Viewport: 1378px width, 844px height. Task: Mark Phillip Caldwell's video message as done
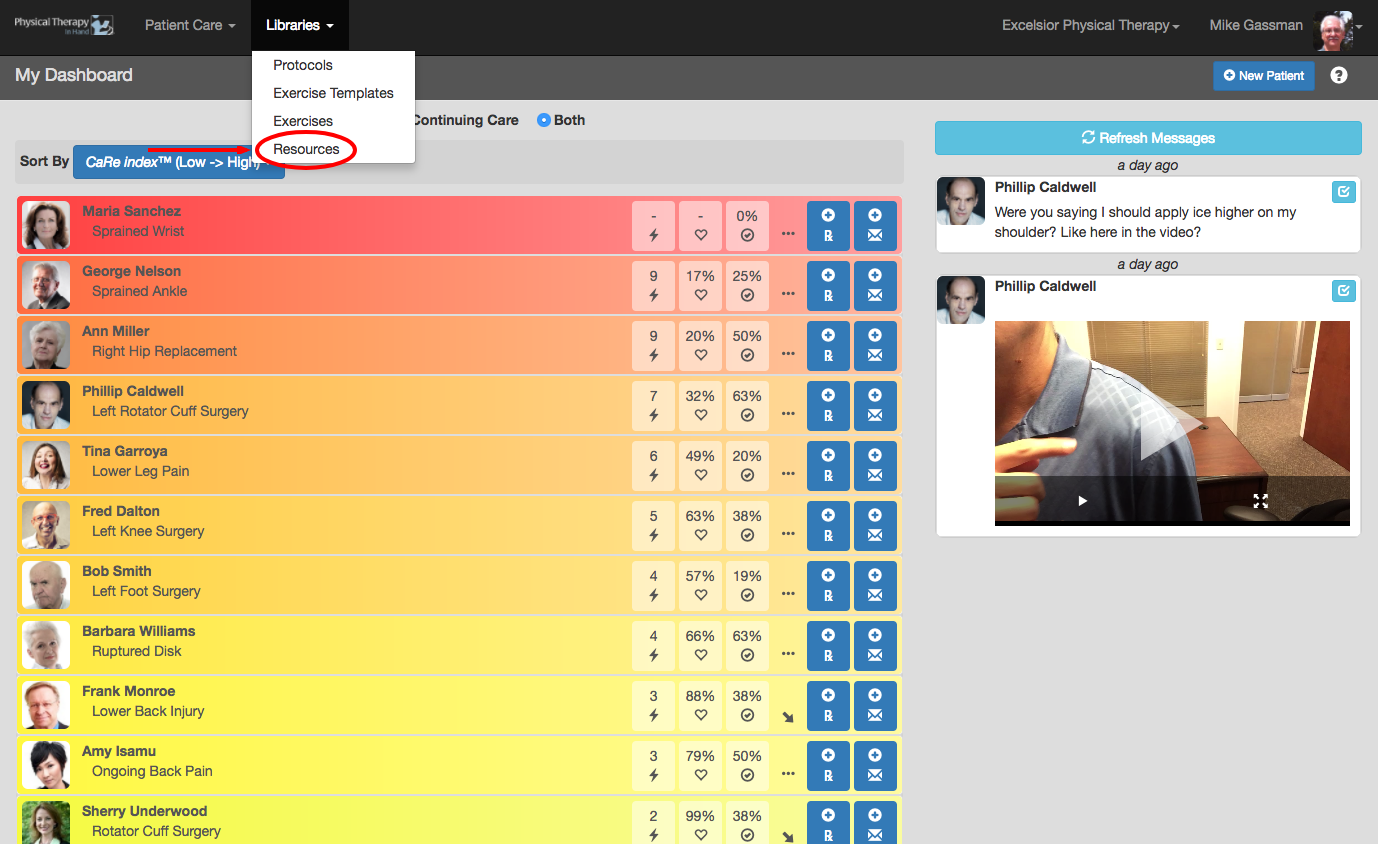(1344, 291)
